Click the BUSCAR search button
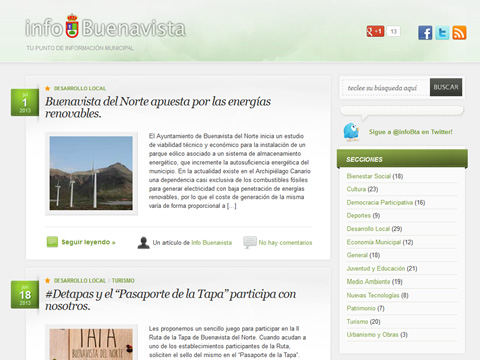 (446, 87)
